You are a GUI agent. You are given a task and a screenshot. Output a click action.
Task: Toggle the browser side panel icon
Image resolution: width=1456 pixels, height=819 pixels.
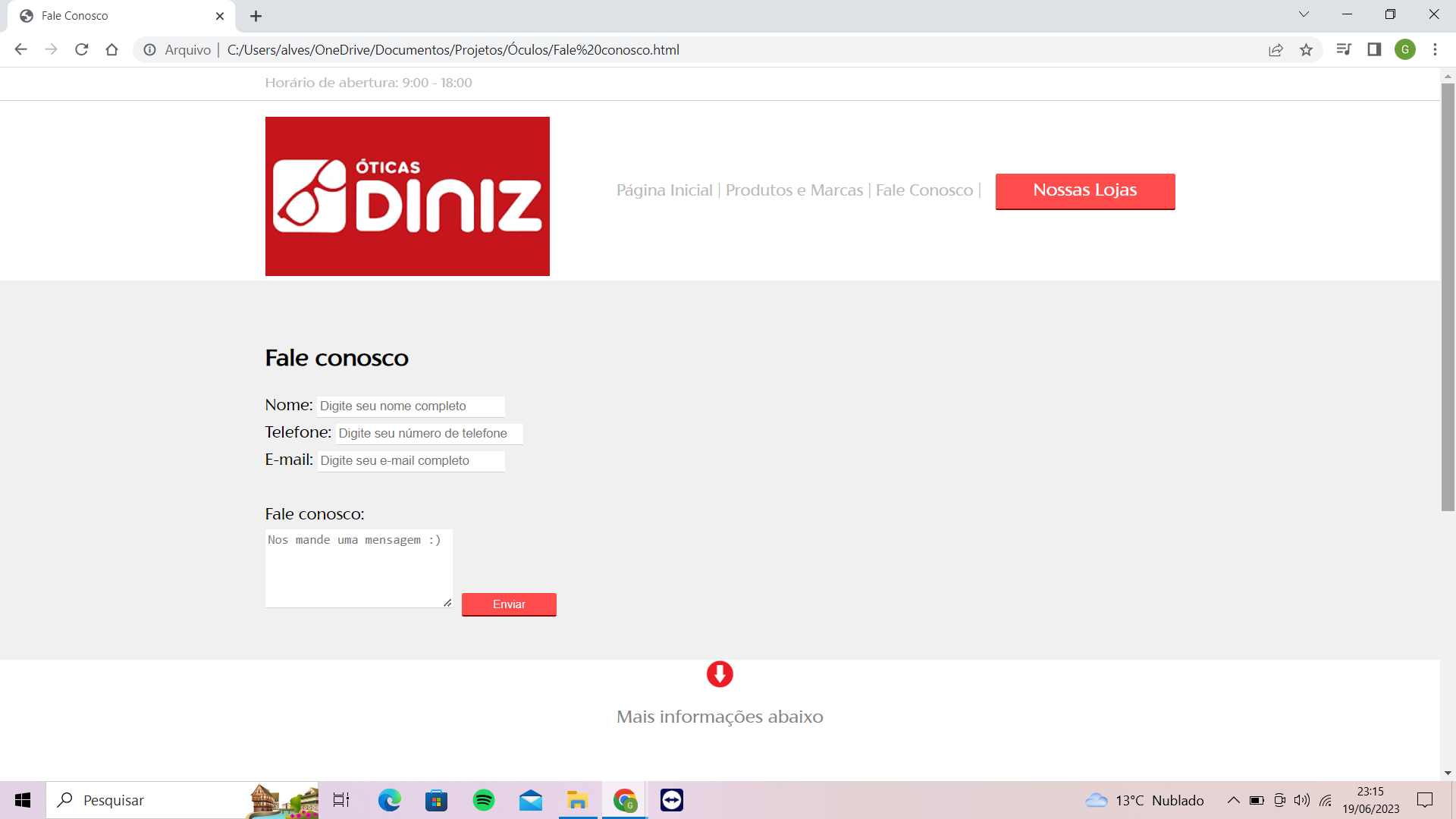1374,50
